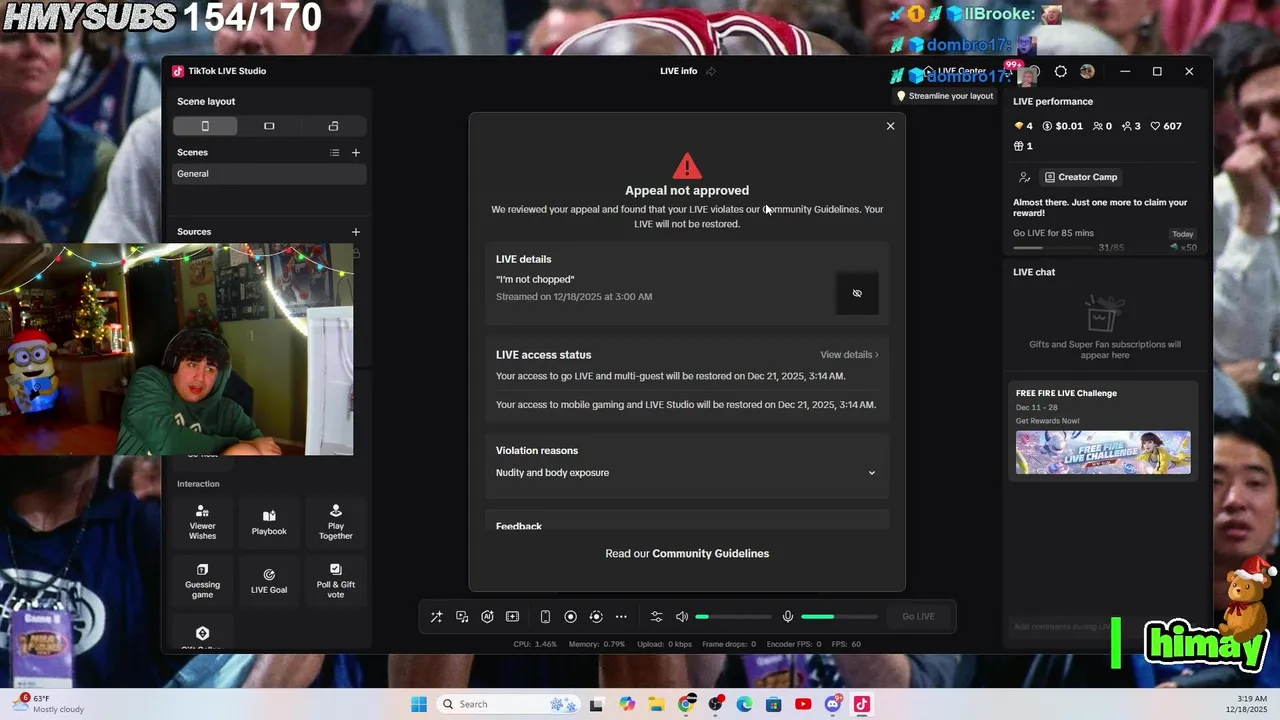
Task: Click the 607 likes stat
Action: click(1166, 126)
